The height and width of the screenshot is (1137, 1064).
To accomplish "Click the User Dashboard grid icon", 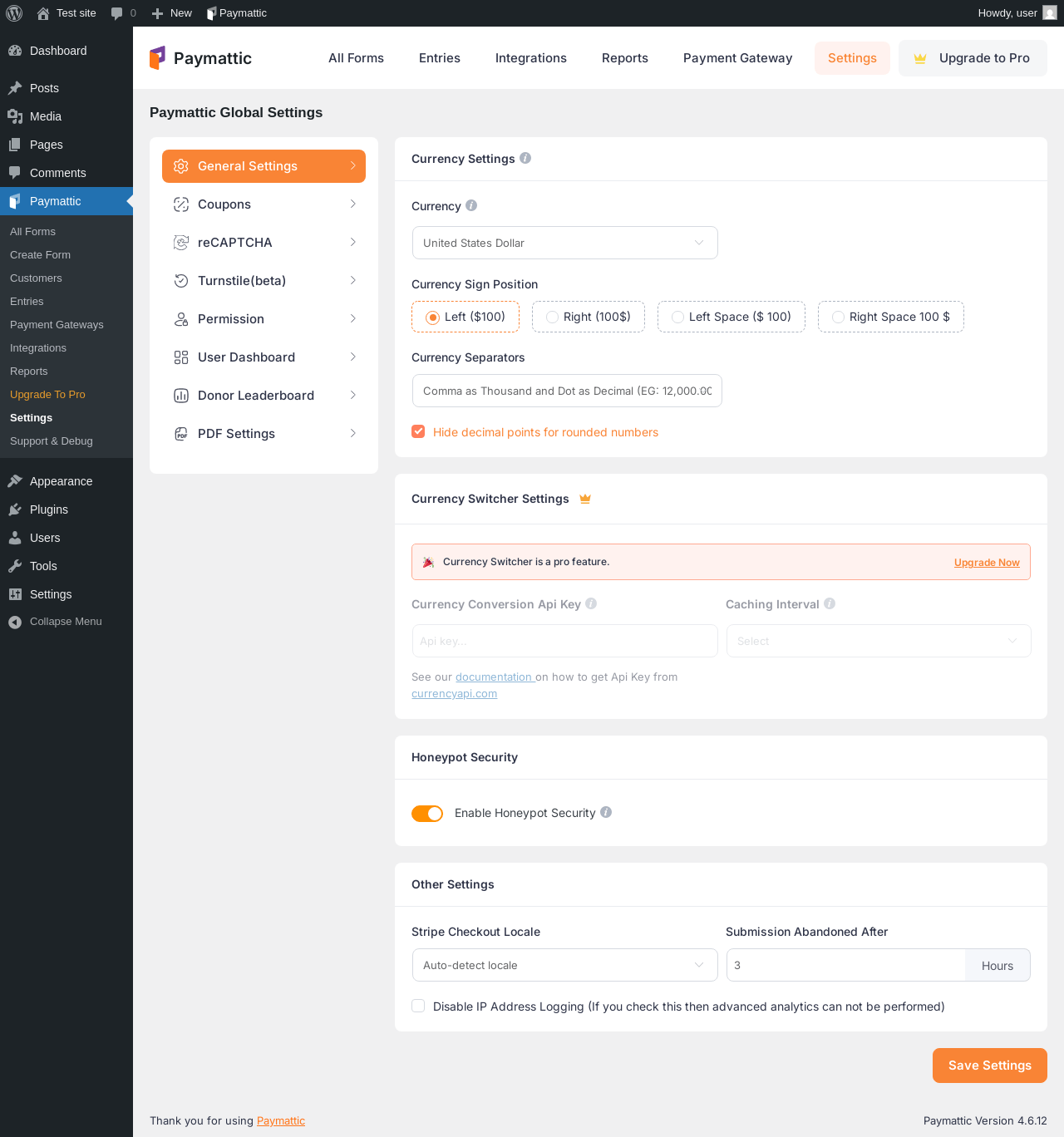I will point(181,357).
